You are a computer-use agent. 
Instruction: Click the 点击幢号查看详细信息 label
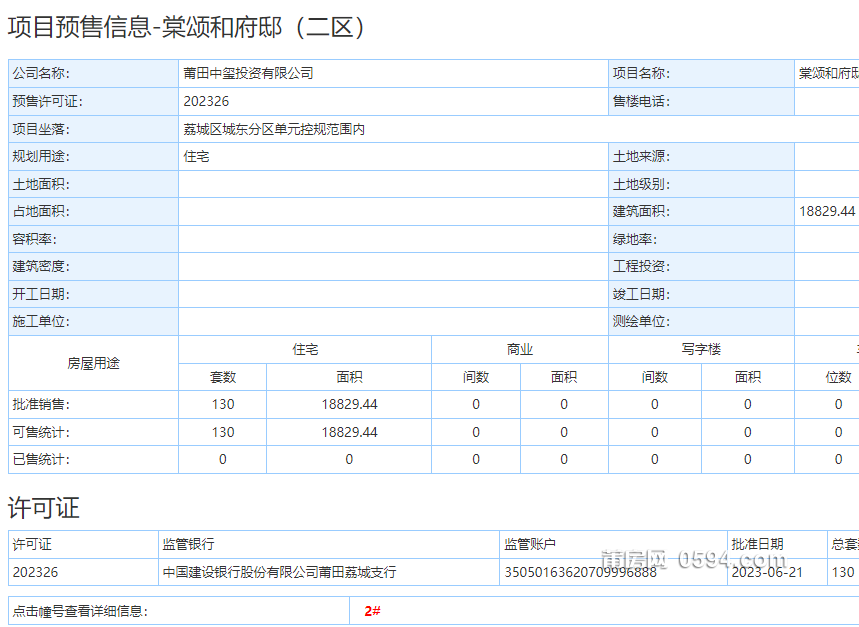(x=80, y=611)
